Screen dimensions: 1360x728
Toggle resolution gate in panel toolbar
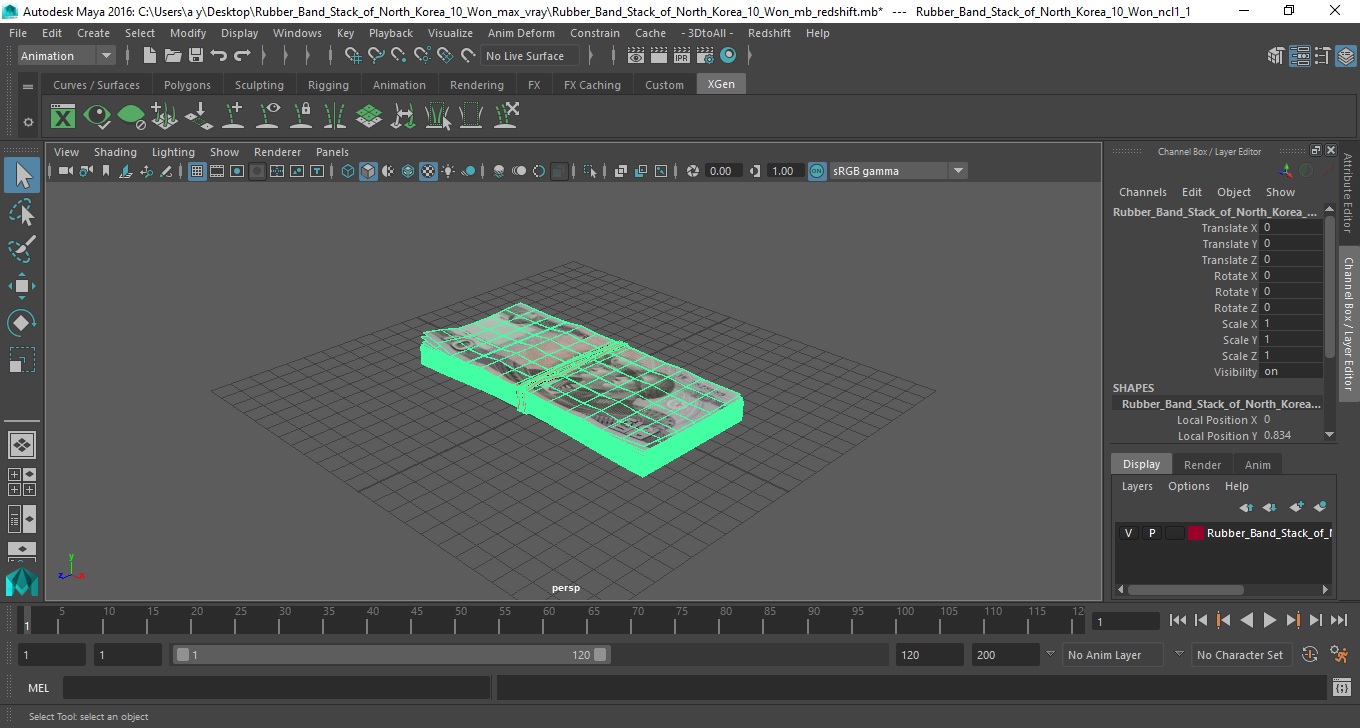[237, 171]
